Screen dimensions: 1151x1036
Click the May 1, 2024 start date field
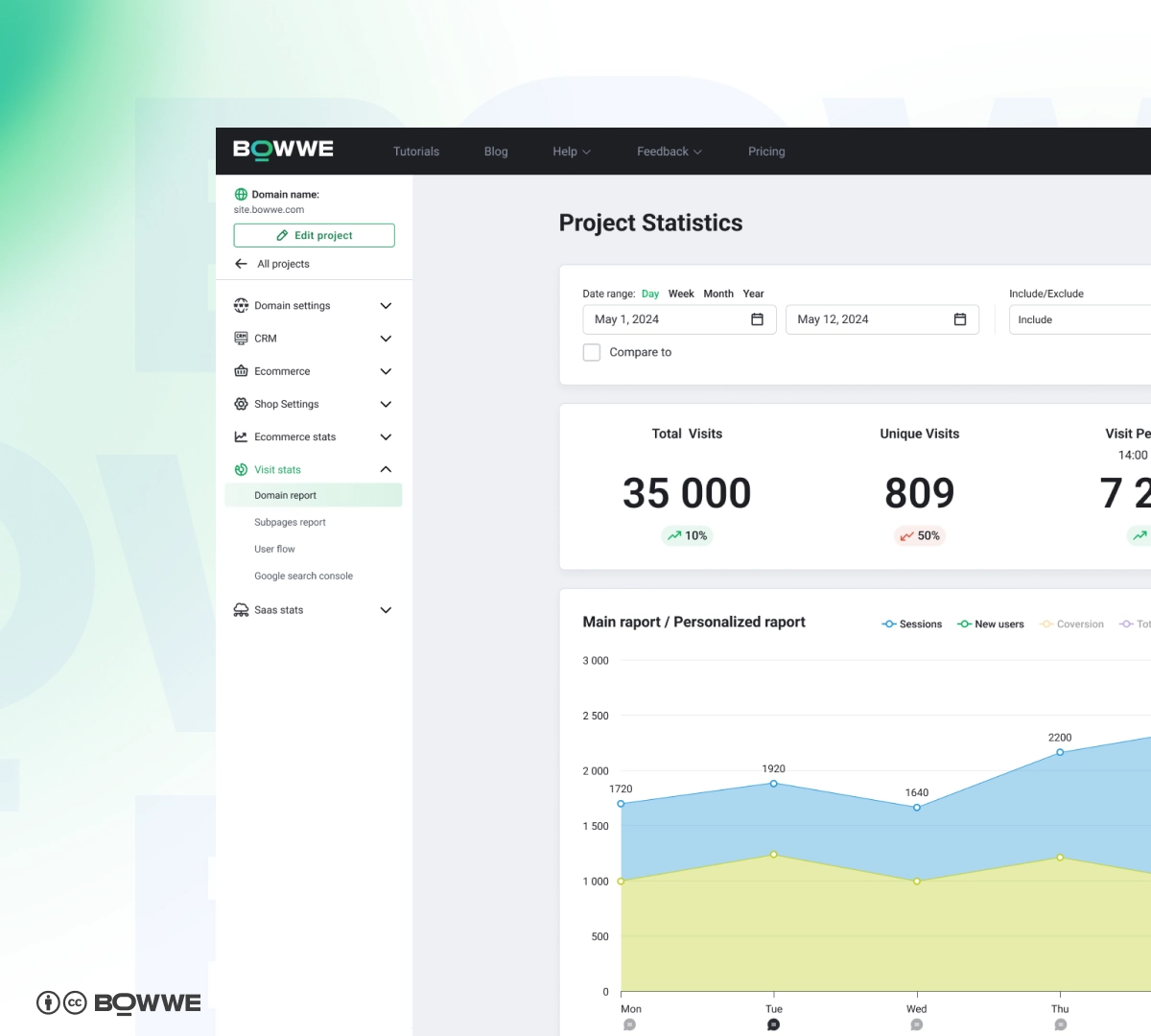click(x=679, y=319)
